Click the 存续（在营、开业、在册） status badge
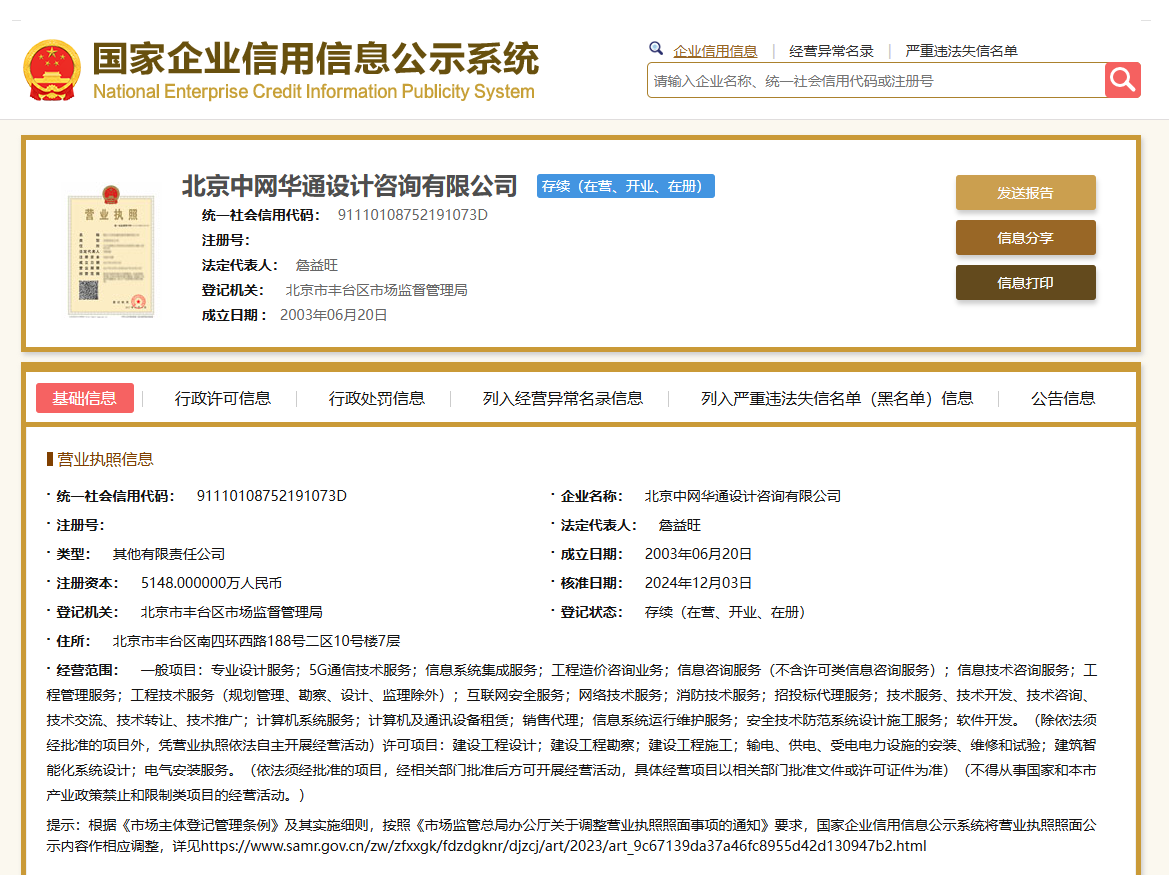 [x=626, y=186]
